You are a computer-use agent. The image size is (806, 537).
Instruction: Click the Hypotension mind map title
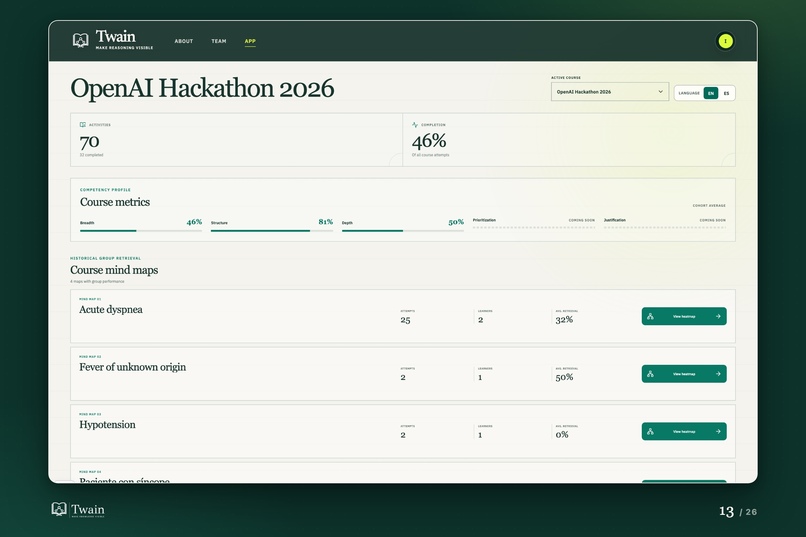point(107,425)
